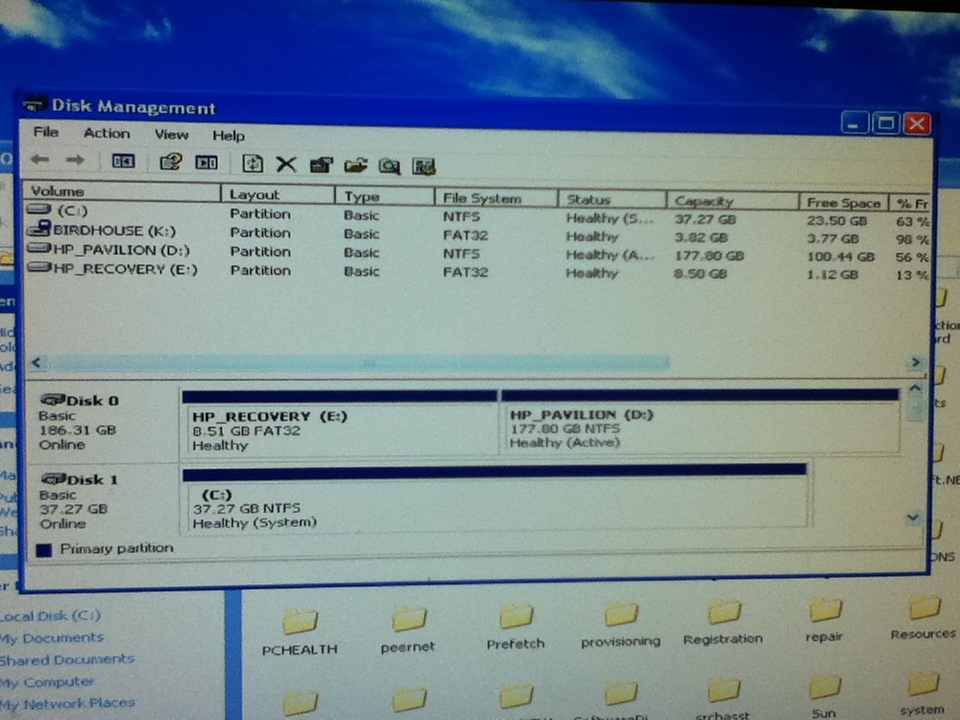
Task: Click the disk pane's up scroll arrow
Action: click(915, 388)
